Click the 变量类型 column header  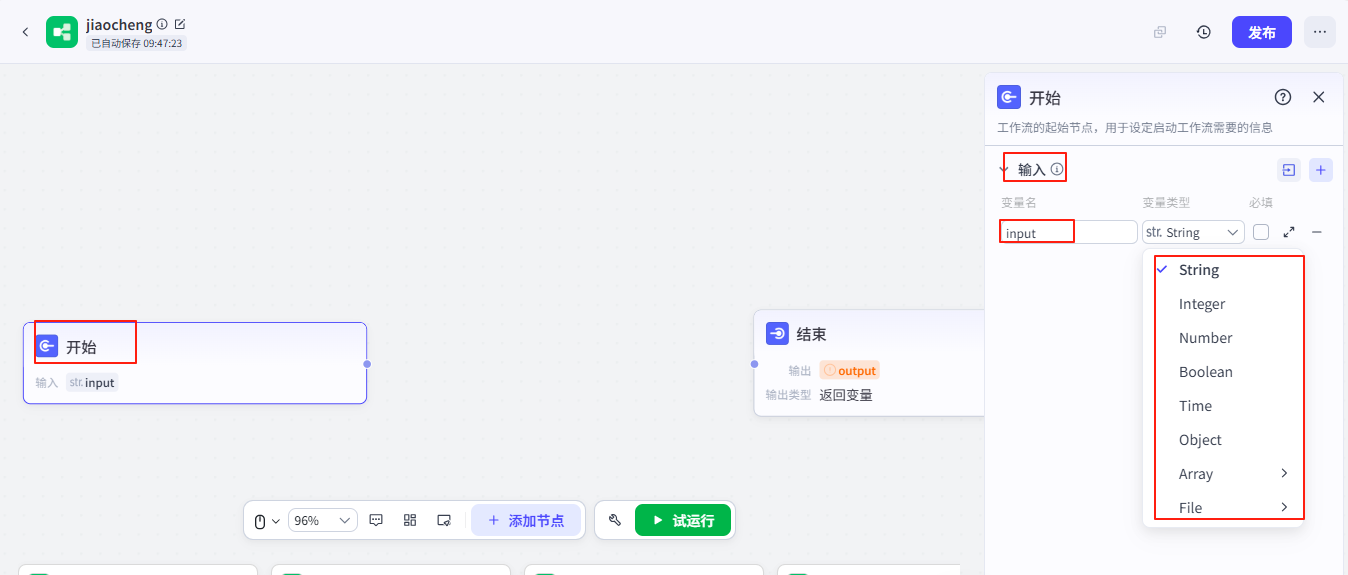click(x=1166, y=202)
